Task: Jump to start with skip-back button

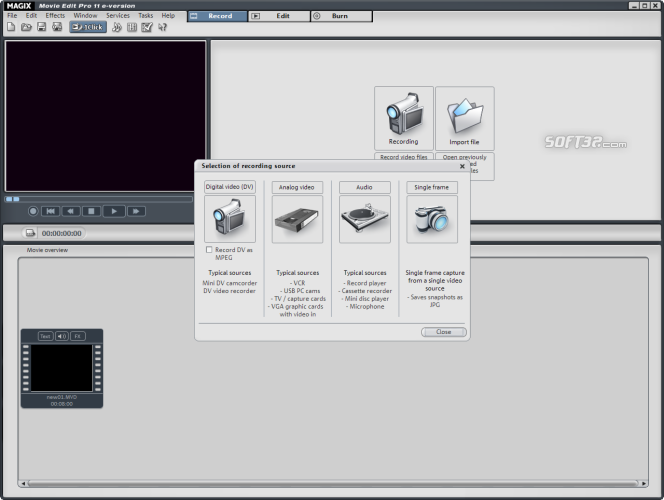Action: 50,211
